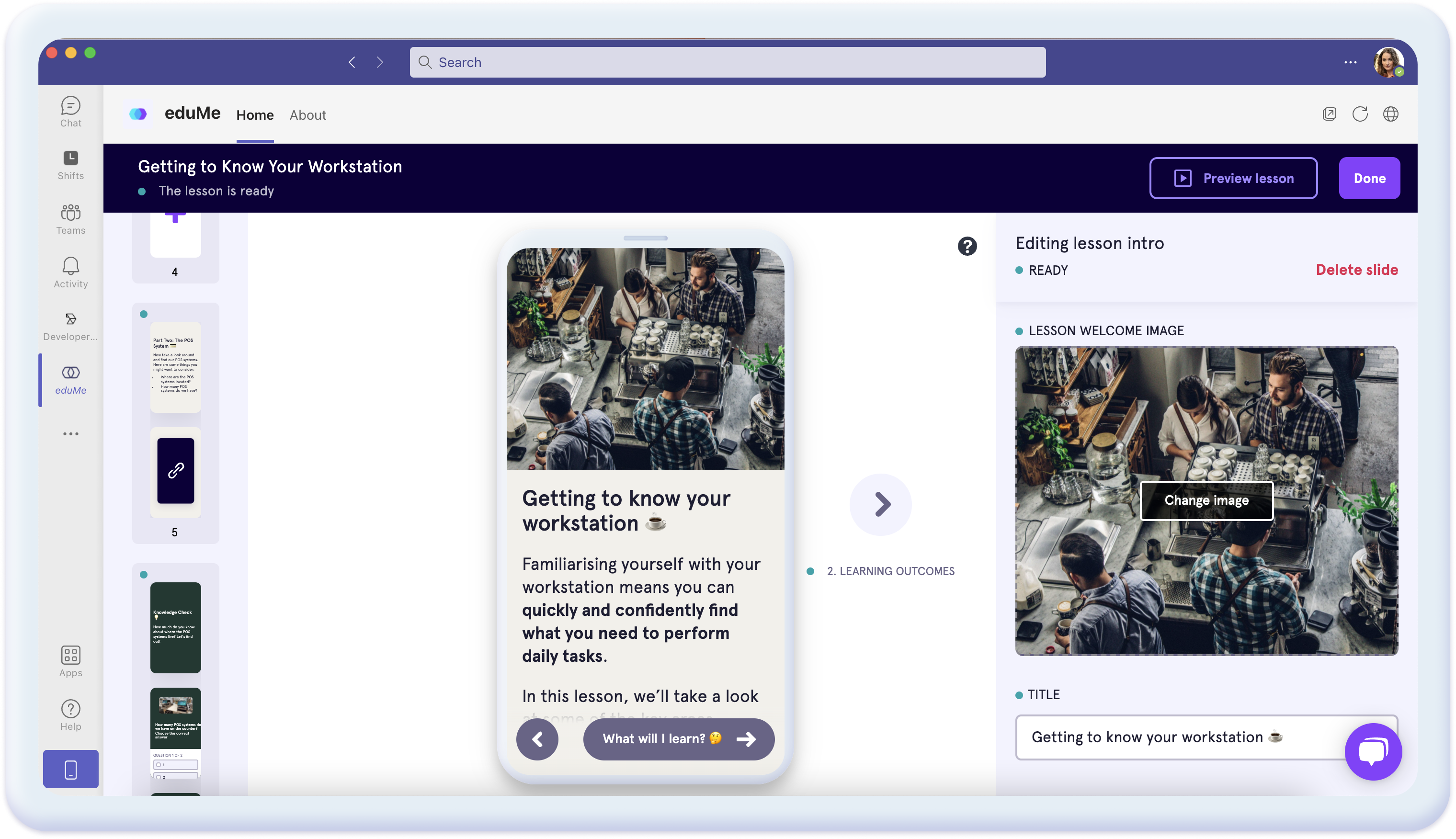Image resolution: width=1456 pixels, height=839 pixels.
Task: Click the question mark help icon in editor
Action: pyautogui.click(x=967, y=246)
